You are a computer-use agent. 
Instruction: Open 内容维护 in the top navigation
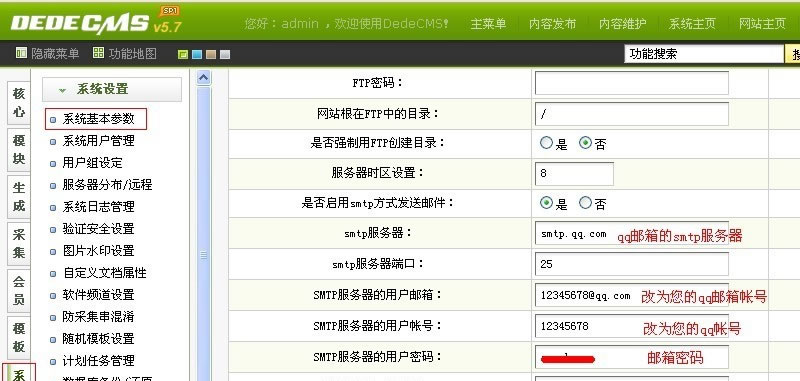[x=622, y=23]
